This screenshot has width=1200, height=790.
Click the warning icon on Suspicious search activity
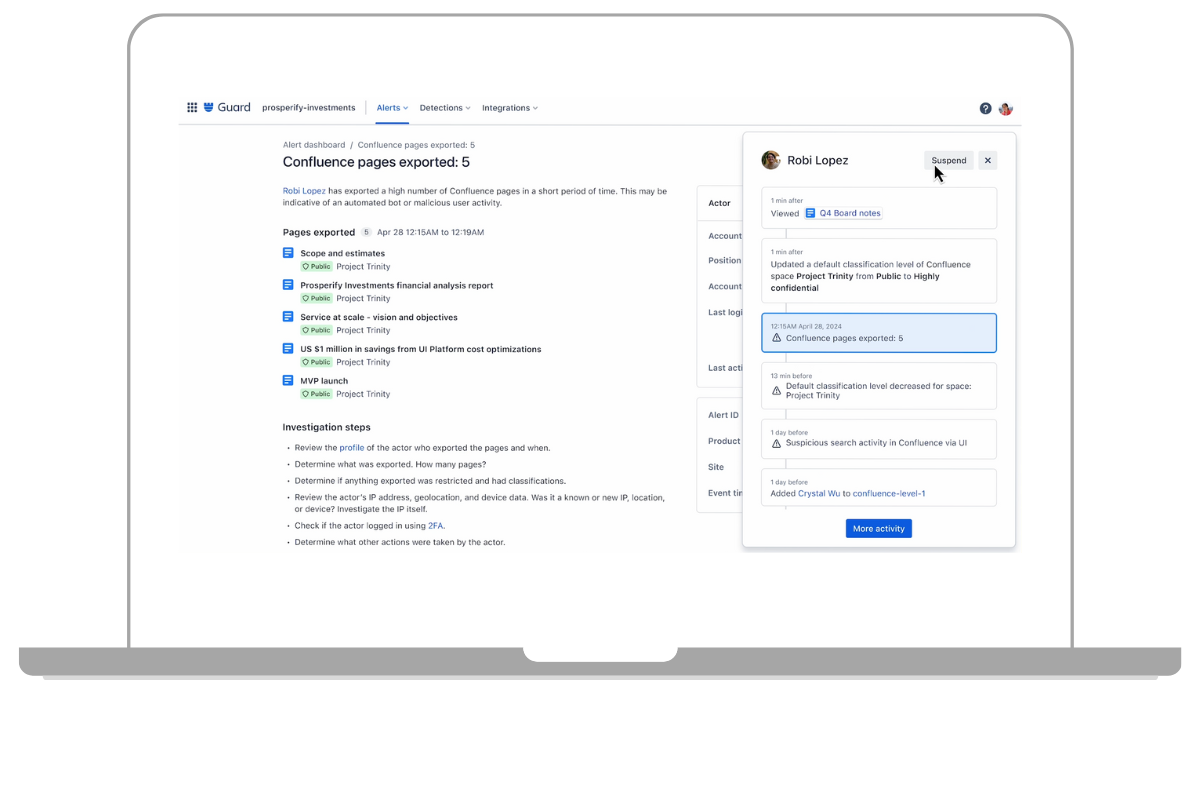(x=777, y=443)
